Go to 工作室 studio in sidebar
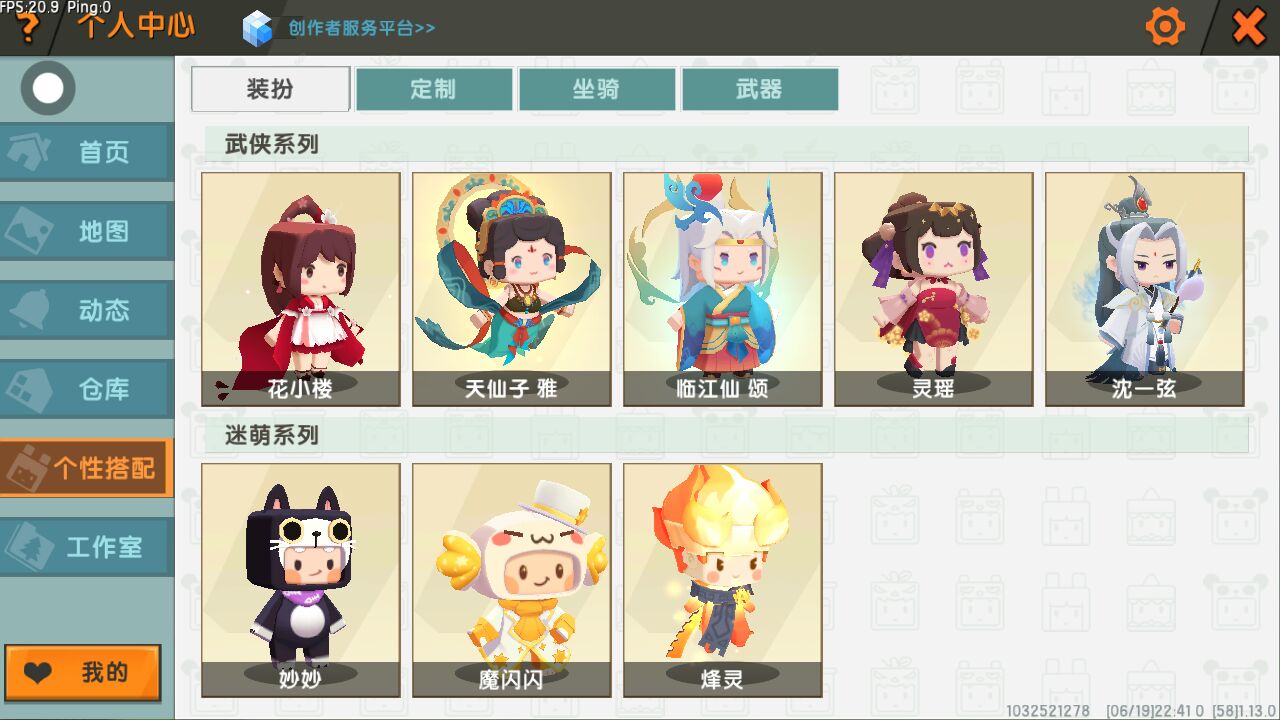This screenshot has height=720, width=1280. [x=86, y=547]
